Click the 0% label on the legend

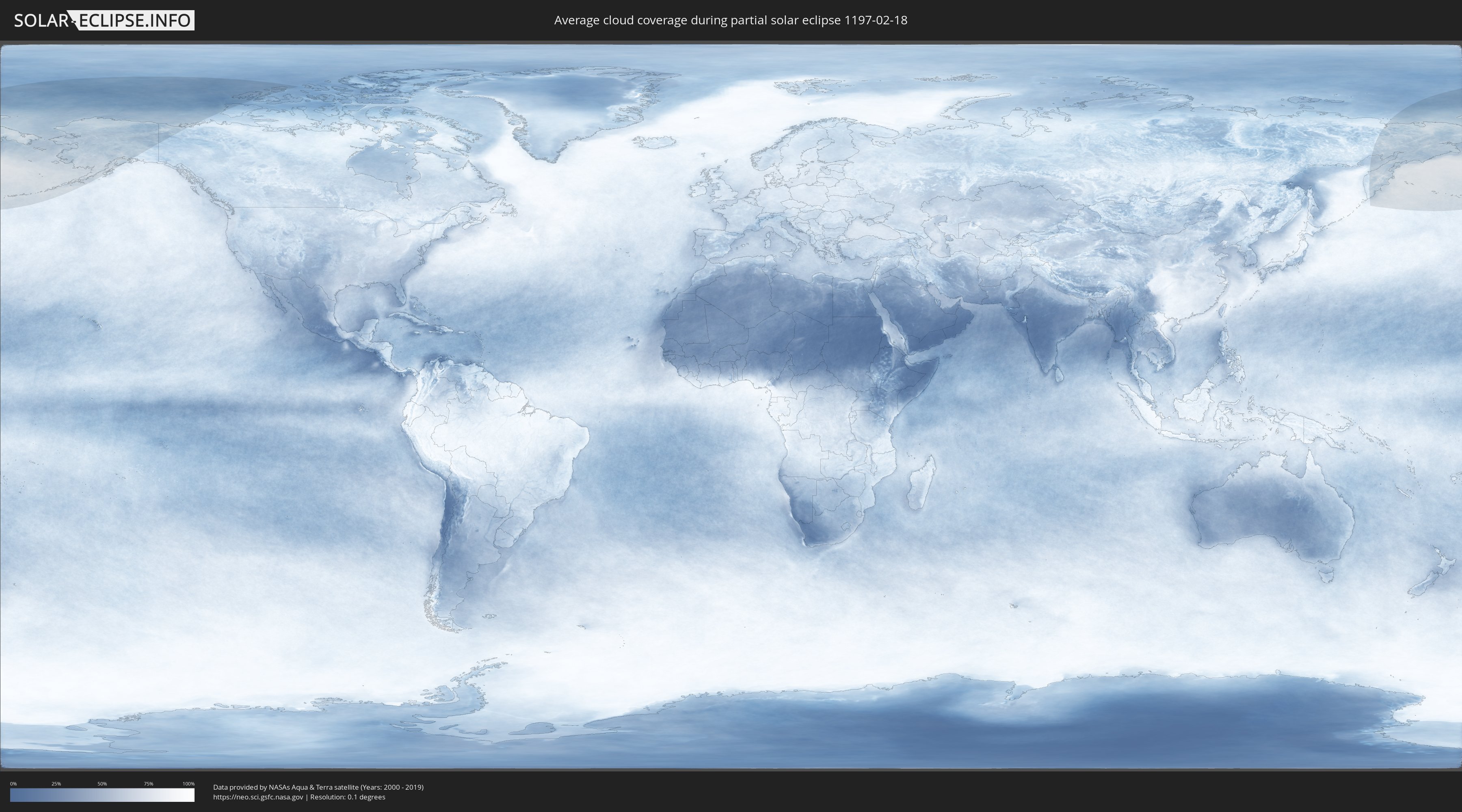[13, 784]
